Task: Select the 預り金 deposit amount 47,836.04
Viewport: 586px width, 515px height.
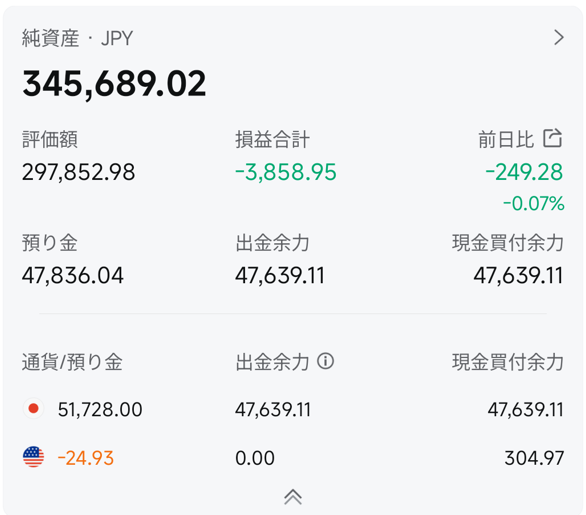Action: [x=73, y=276]
